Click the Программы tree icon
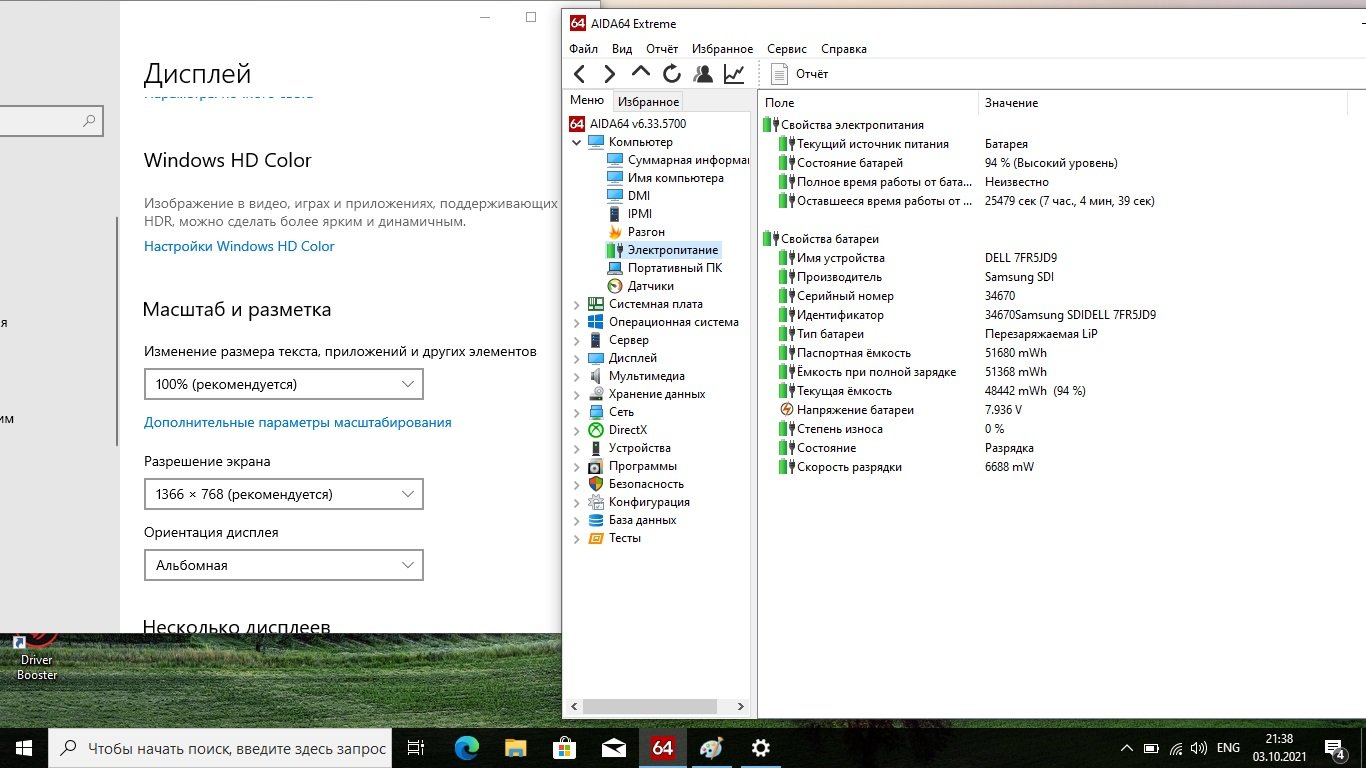This screenshot has height=768, width=1366. coord(596,466)
